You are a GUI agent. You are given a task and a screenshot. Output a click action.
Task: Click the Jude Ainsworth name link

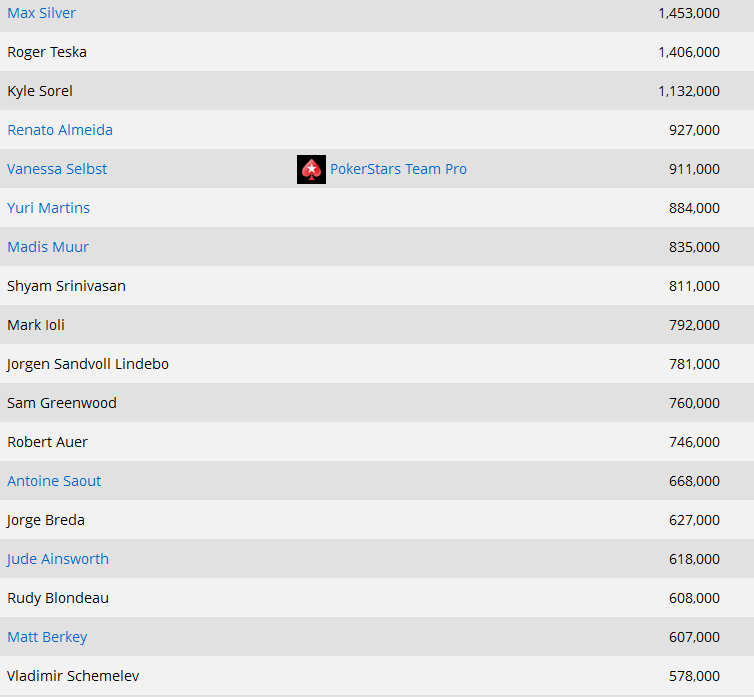coord(58,559)
